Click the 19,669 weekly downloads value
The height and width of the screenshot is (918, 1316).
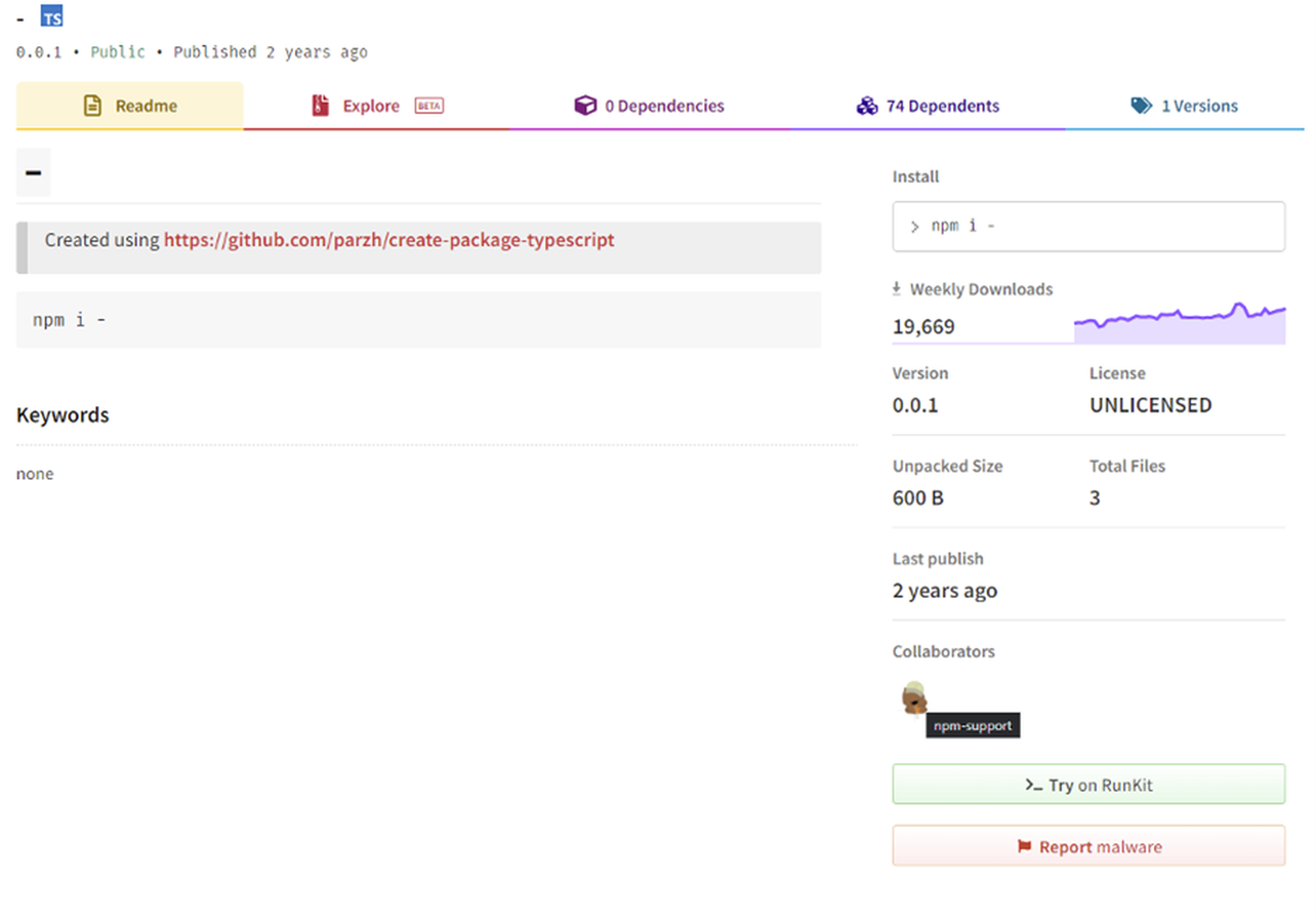point(923,326)
